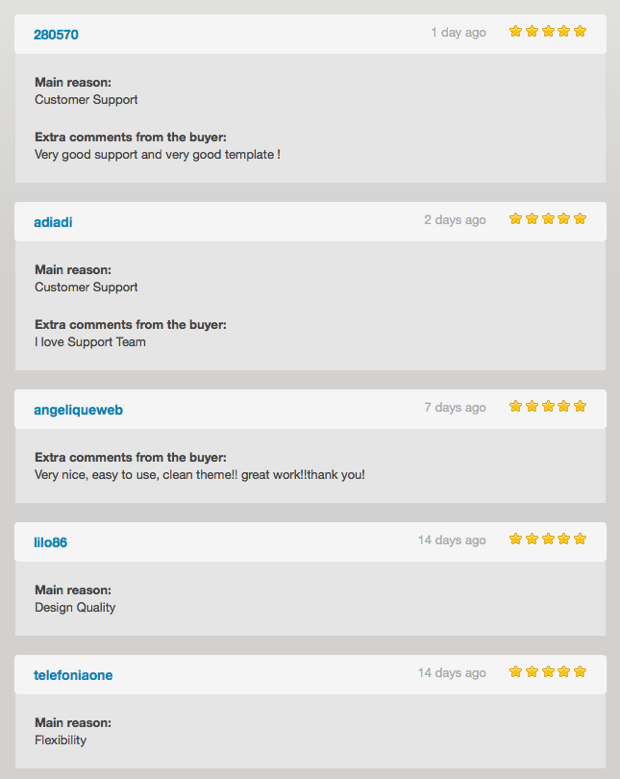
Task: Click second star in lilo86's rating
Action: (532, 539)
